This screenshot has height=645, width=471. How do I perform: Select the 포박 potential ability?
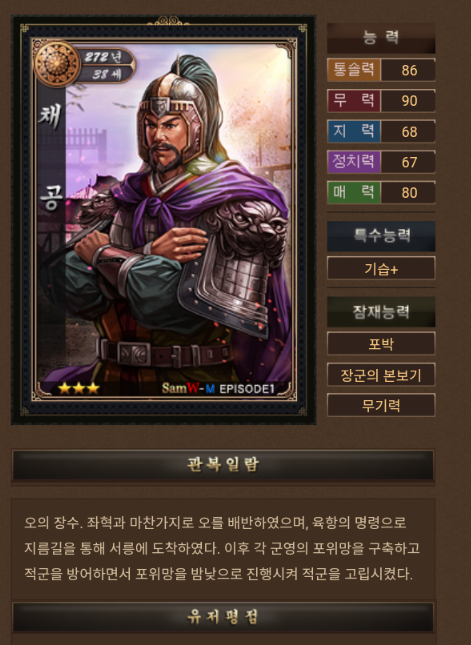pyautogui.click(x=381, y=344)
